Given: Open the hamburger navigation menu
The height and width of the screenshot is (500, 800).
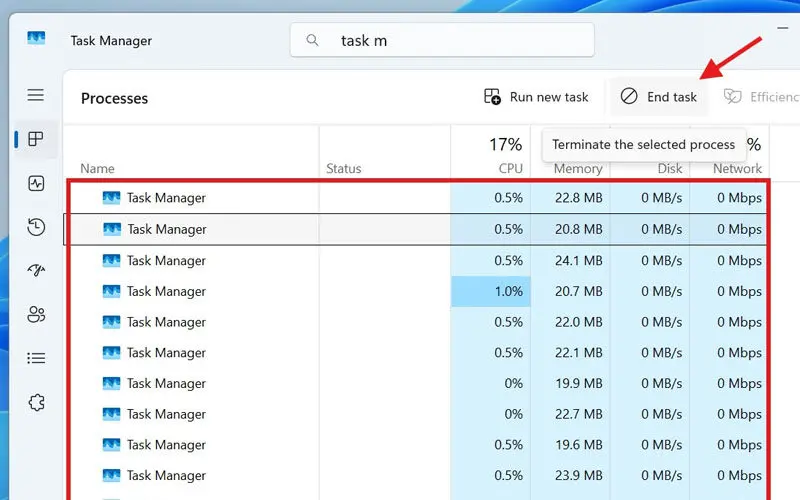Looking at the screenshot, I should tap(36, 95).
